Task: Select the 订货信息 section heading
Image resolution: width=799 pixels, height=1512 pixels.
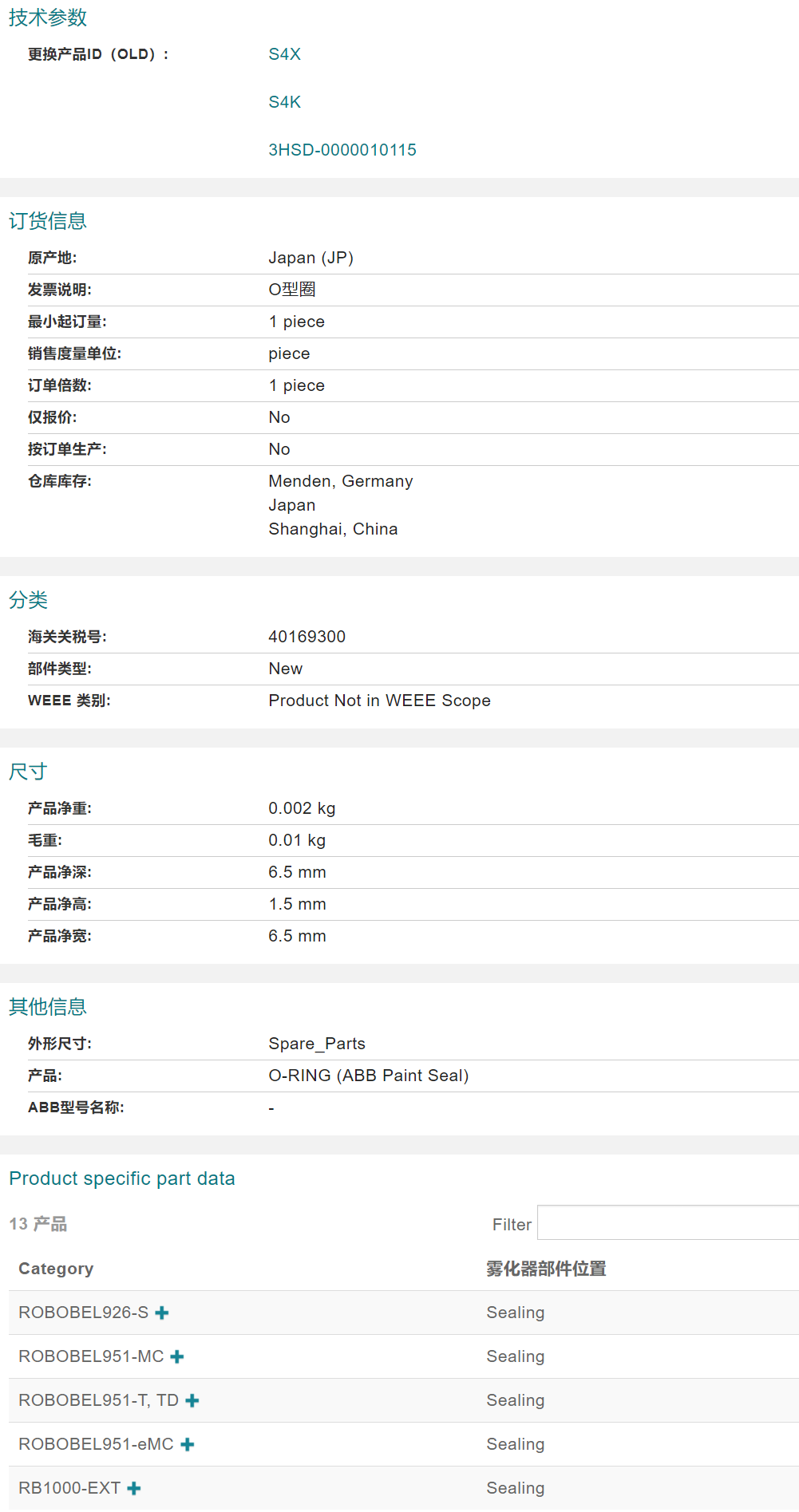Action: (x=48, y=221)
